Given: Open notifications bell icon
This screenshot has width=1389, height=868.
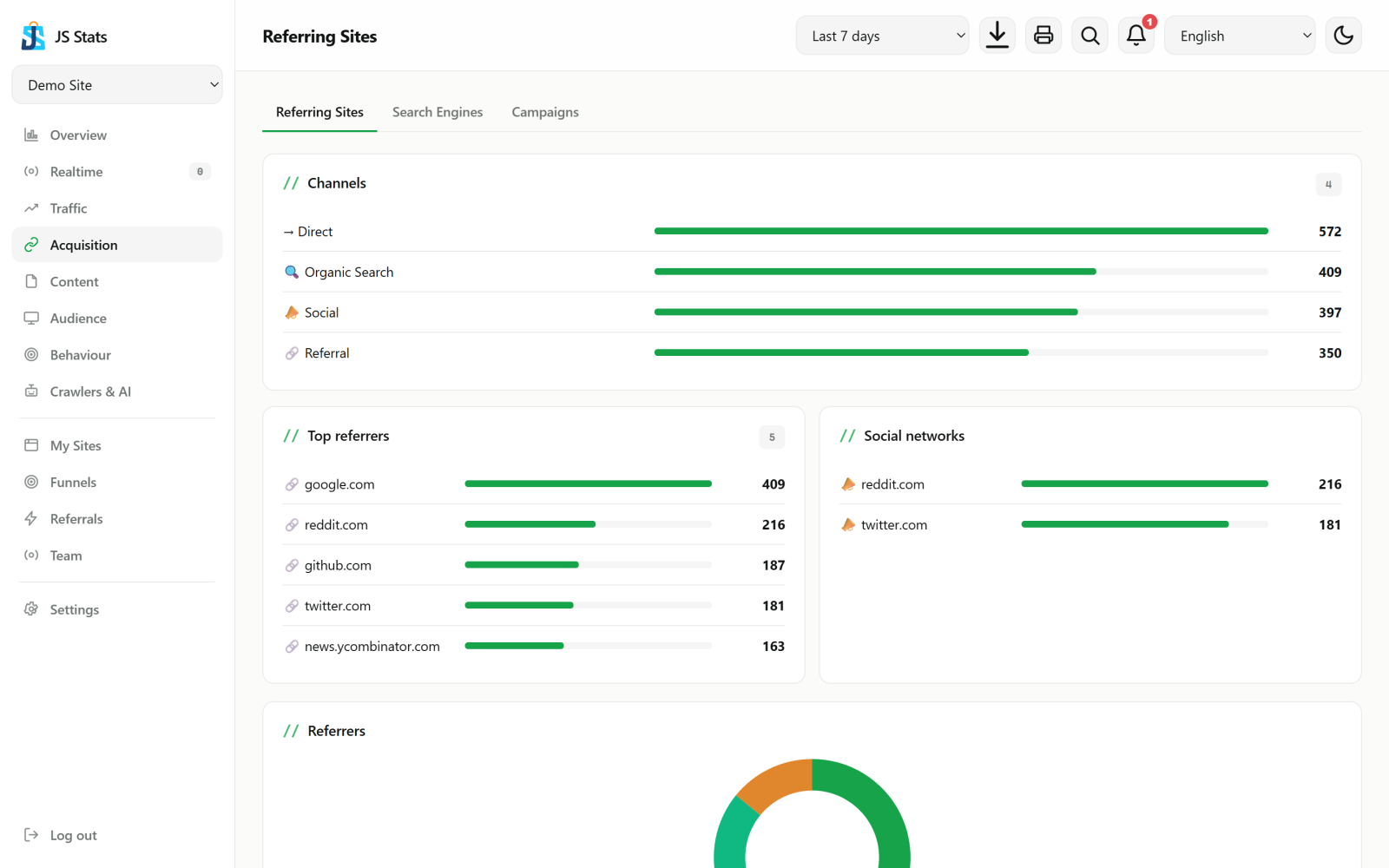Looking at the screenshot, I should 1136,36.
